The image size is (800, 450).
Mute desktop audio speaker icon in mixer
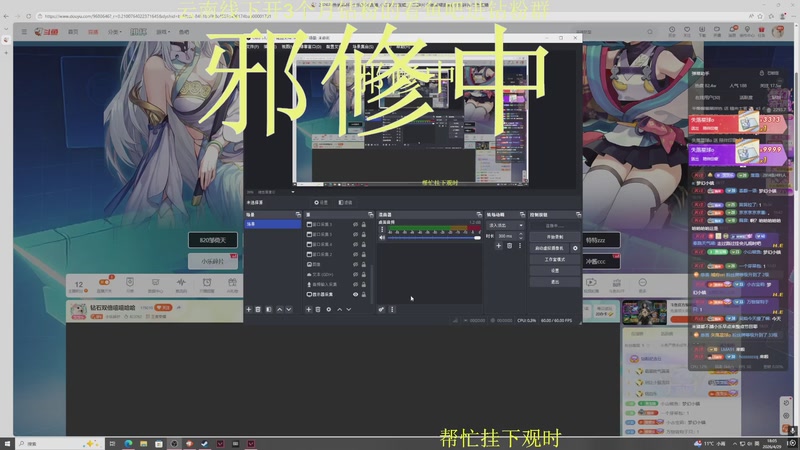[382, 238]
